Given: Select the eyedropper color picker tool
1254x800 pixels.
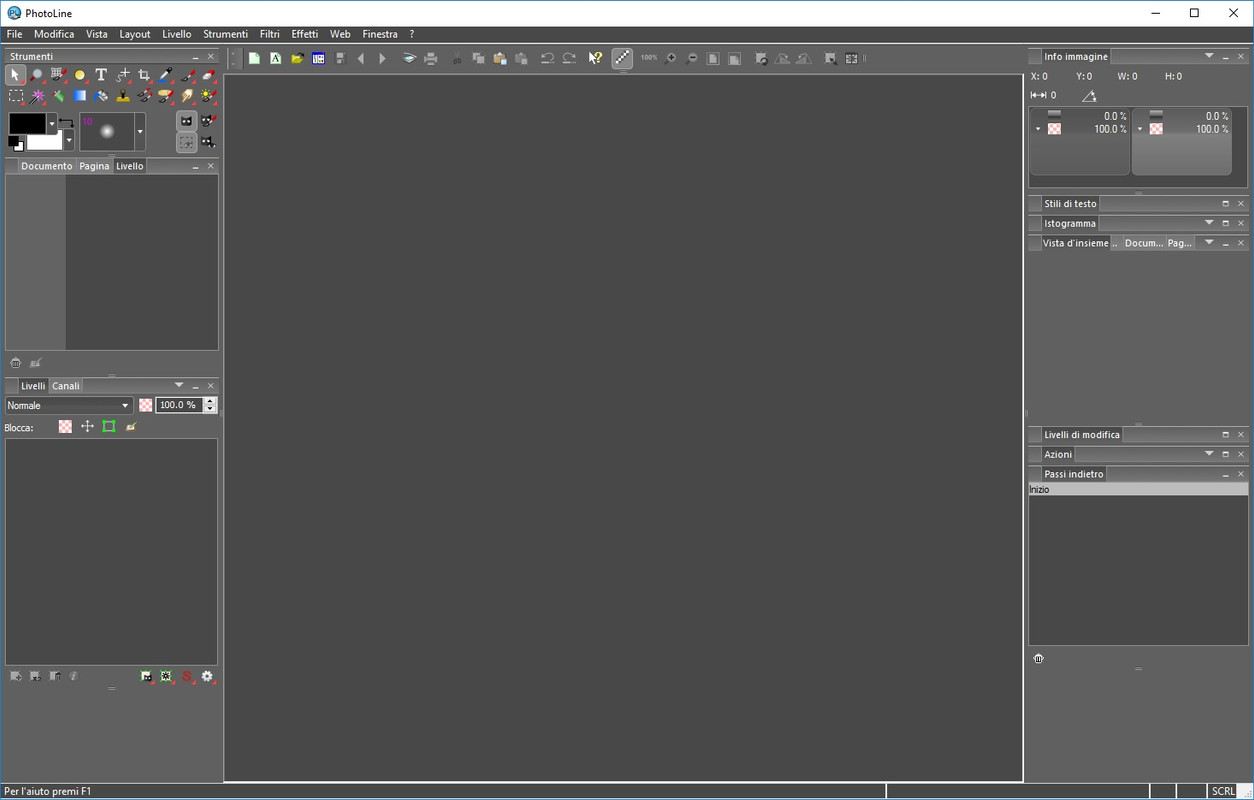Looking at the screenshot, I should click(165, 75).
